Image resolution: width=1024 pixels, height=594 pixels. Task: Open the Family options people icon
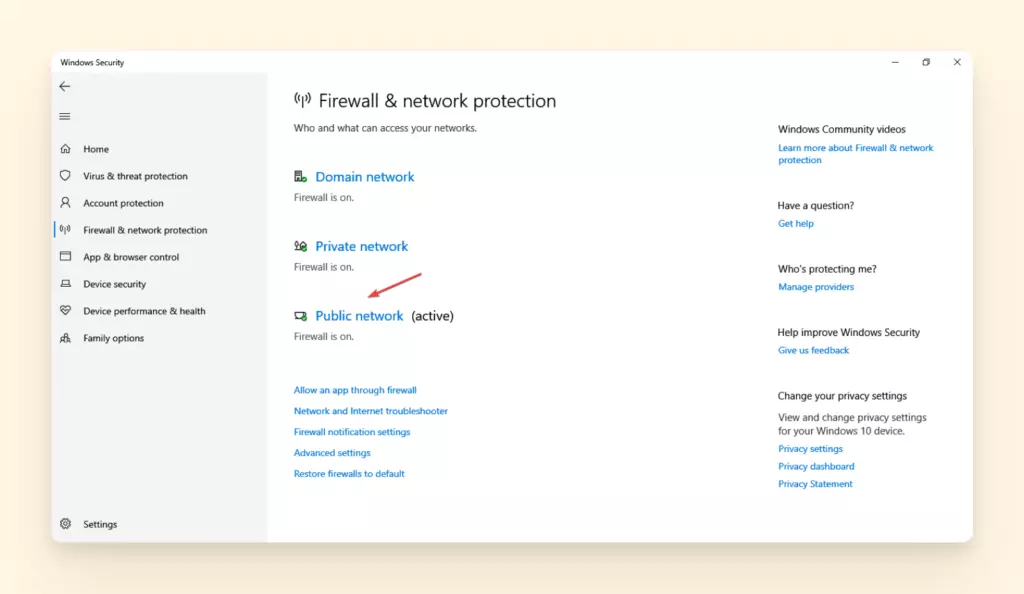[65, 338]
